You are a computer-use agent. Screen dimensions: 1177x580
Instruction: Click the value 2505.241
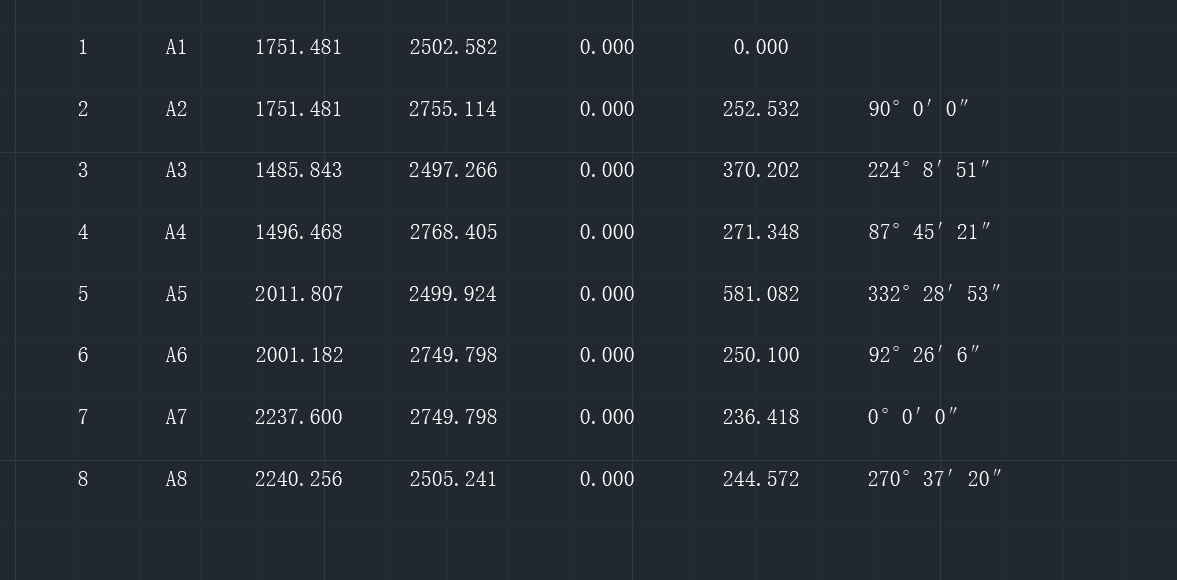453,479
